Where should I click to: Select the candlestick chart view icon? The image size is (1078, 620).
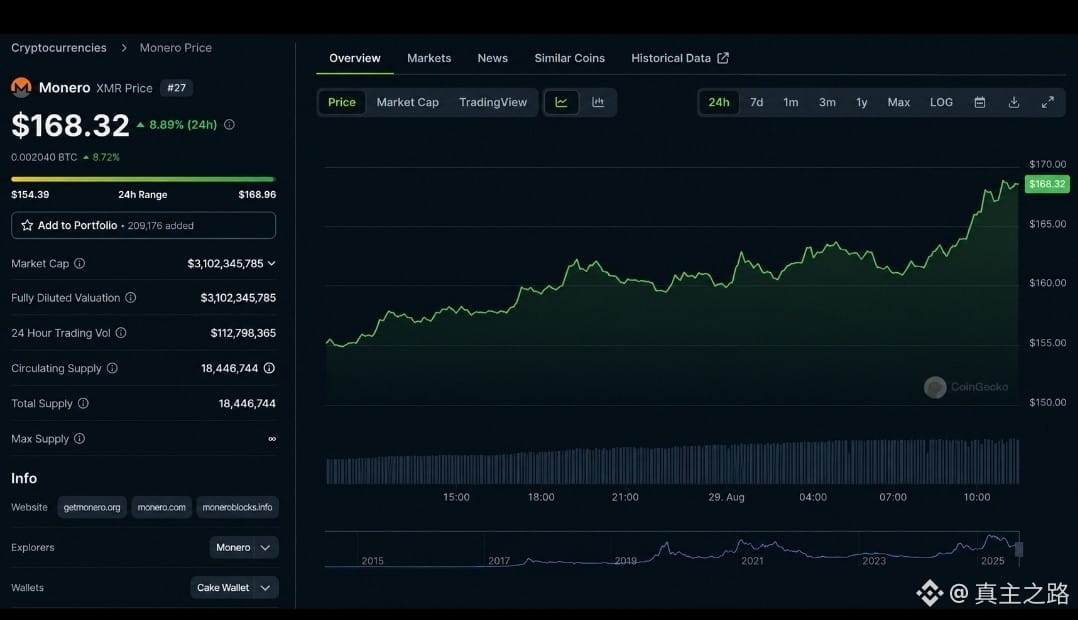(x=598, y=102)
